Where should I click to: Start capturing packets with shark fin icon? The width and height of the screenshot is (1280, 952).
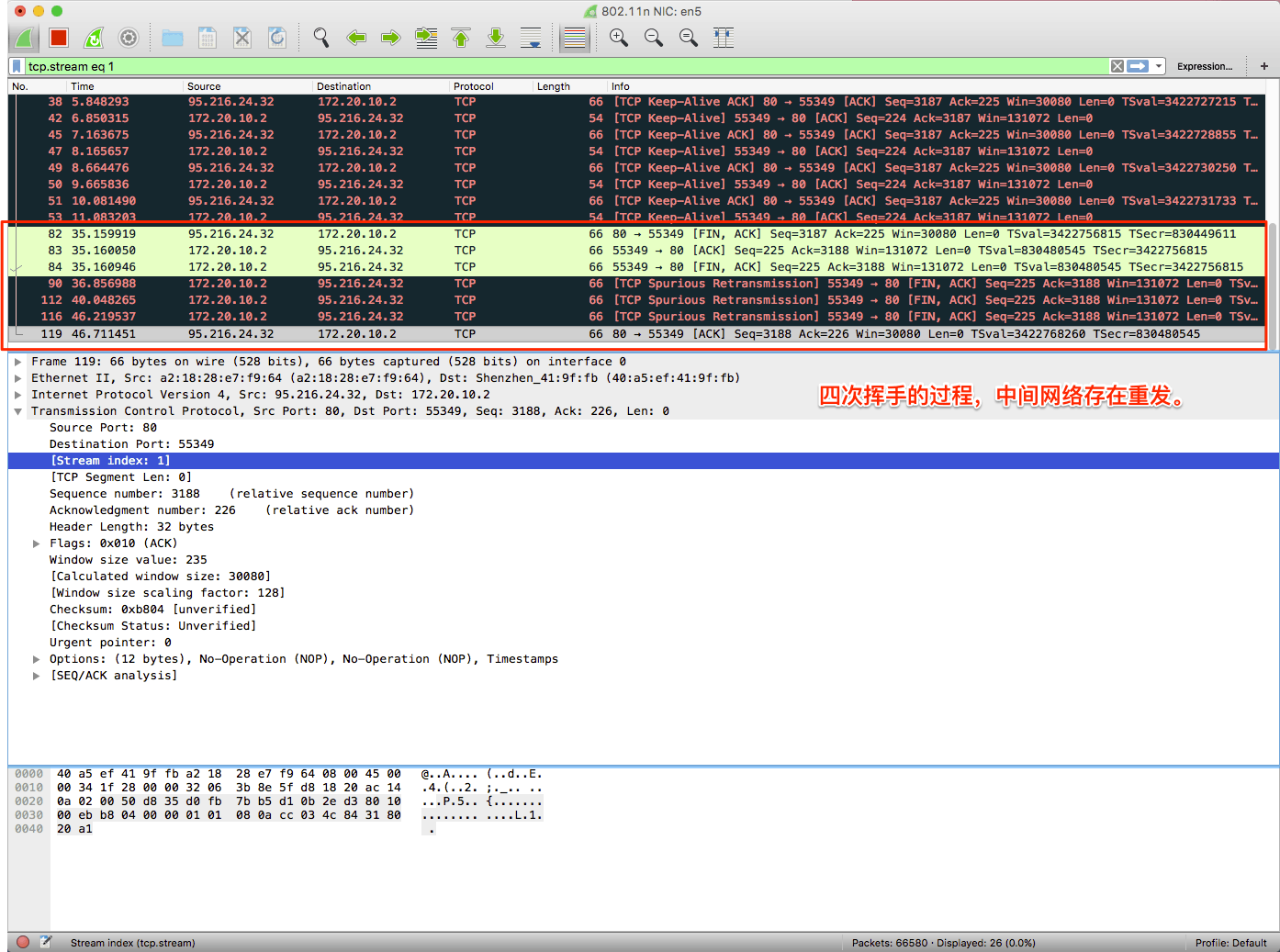pos(25,38)
